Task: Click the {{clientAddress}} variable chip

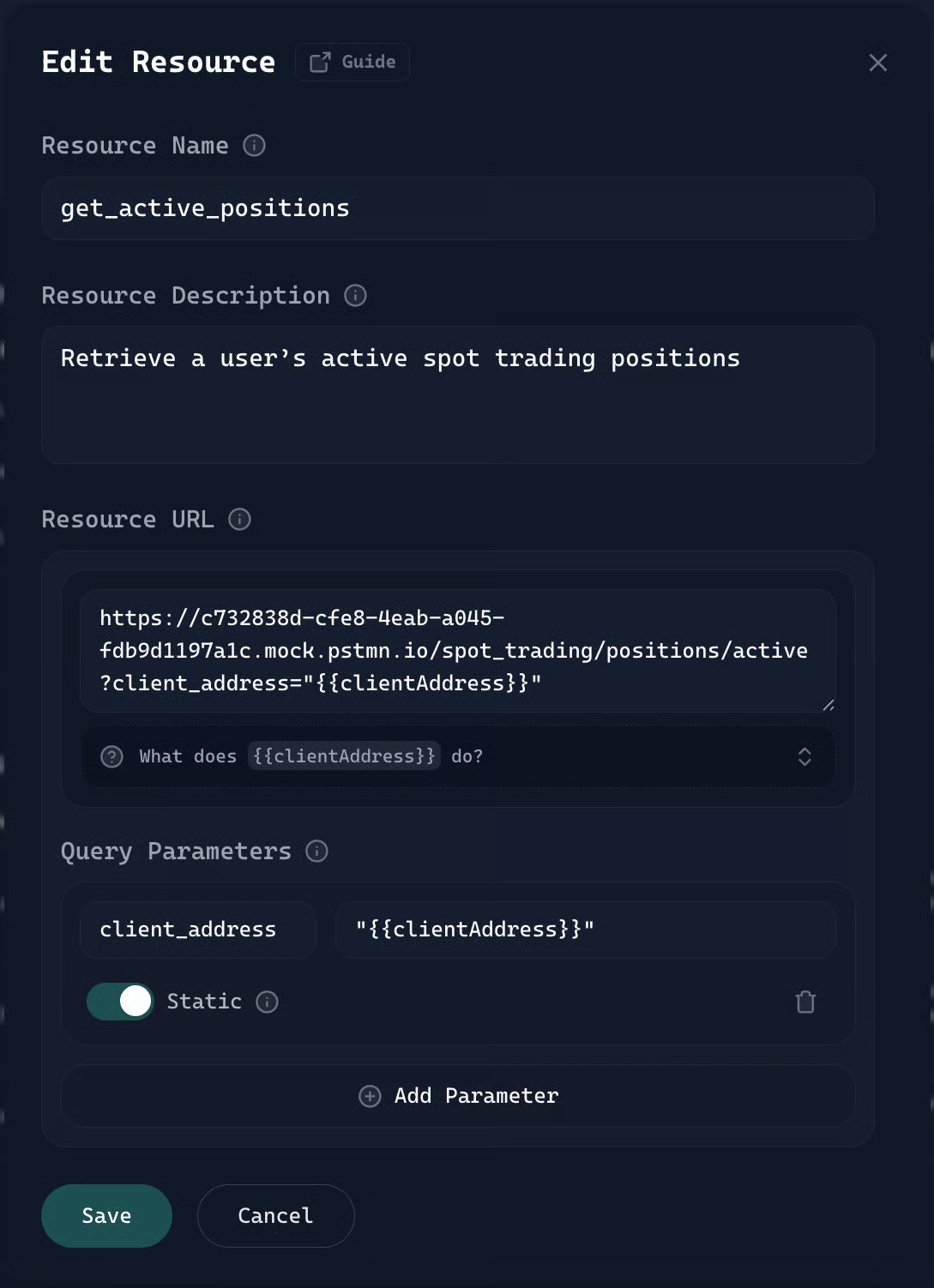Action: click(x=344, y=756)
